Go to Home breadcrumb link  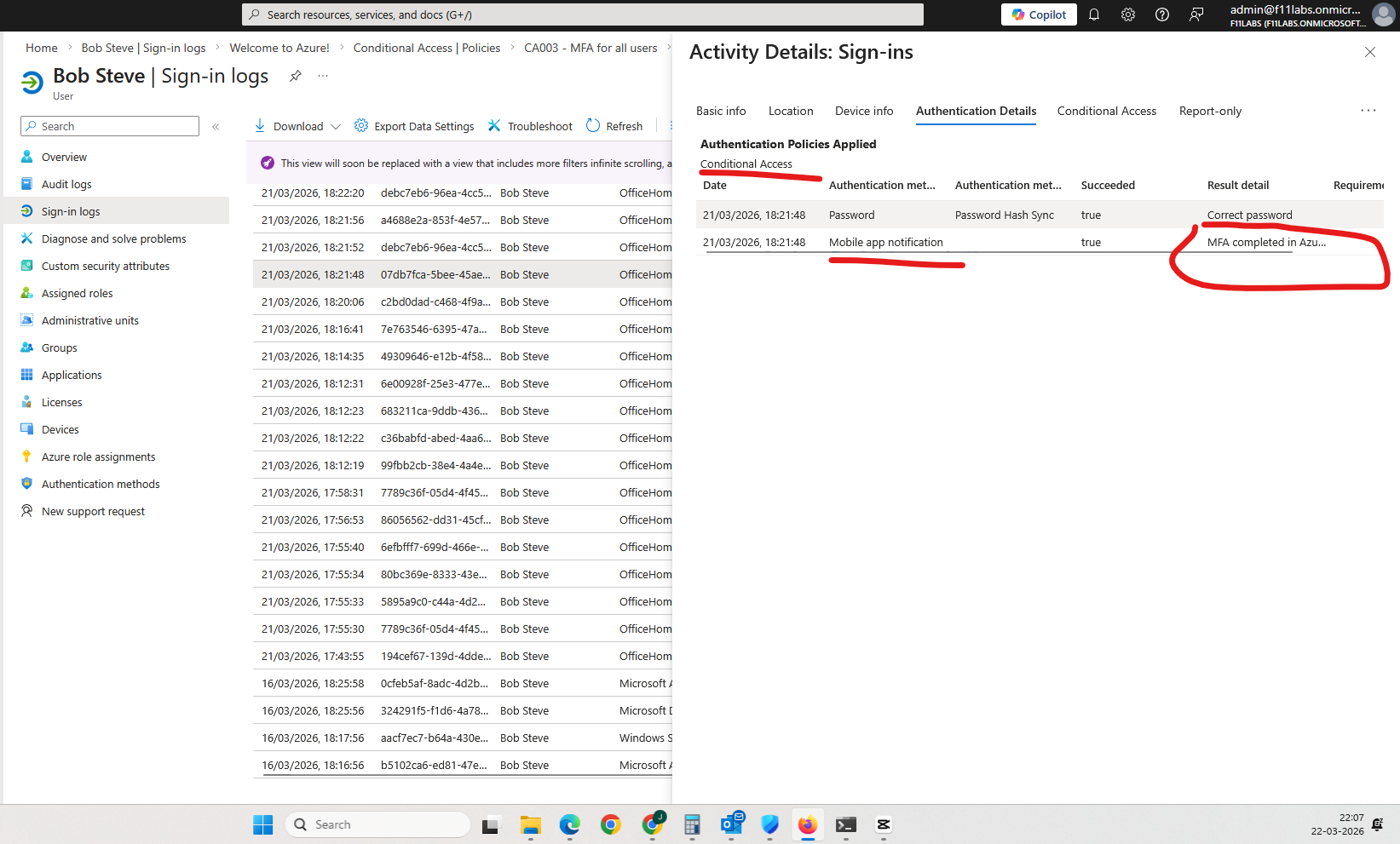coord(42,48)
